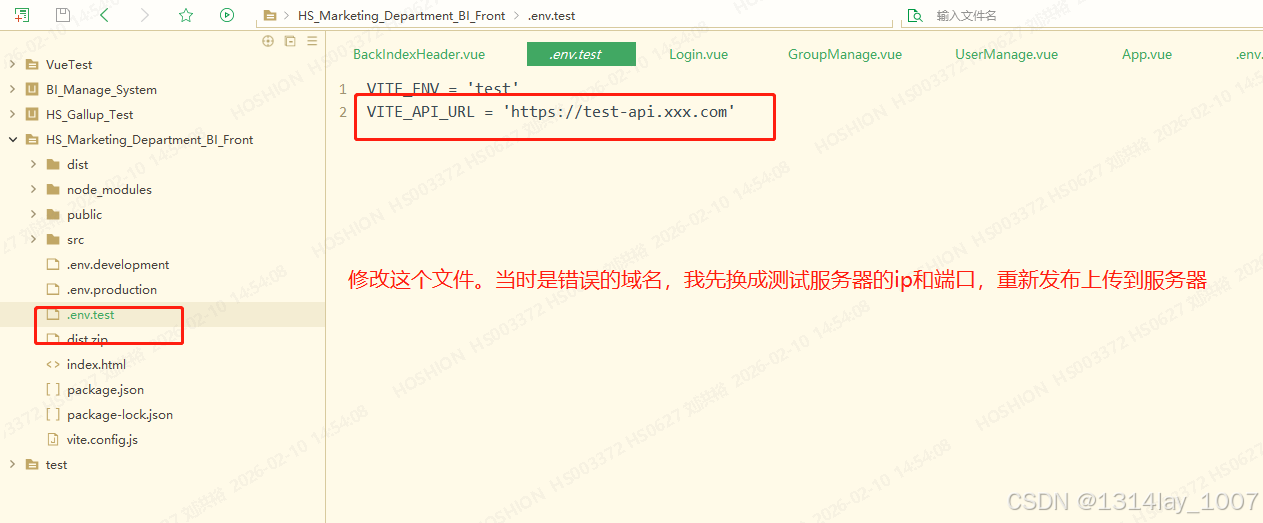The width and height of the screenshot is (1263, 523).
Task: Select the HS_Marketing_Department_BI_Front project label
Action: pyautogui.click(x=150, y=139)
